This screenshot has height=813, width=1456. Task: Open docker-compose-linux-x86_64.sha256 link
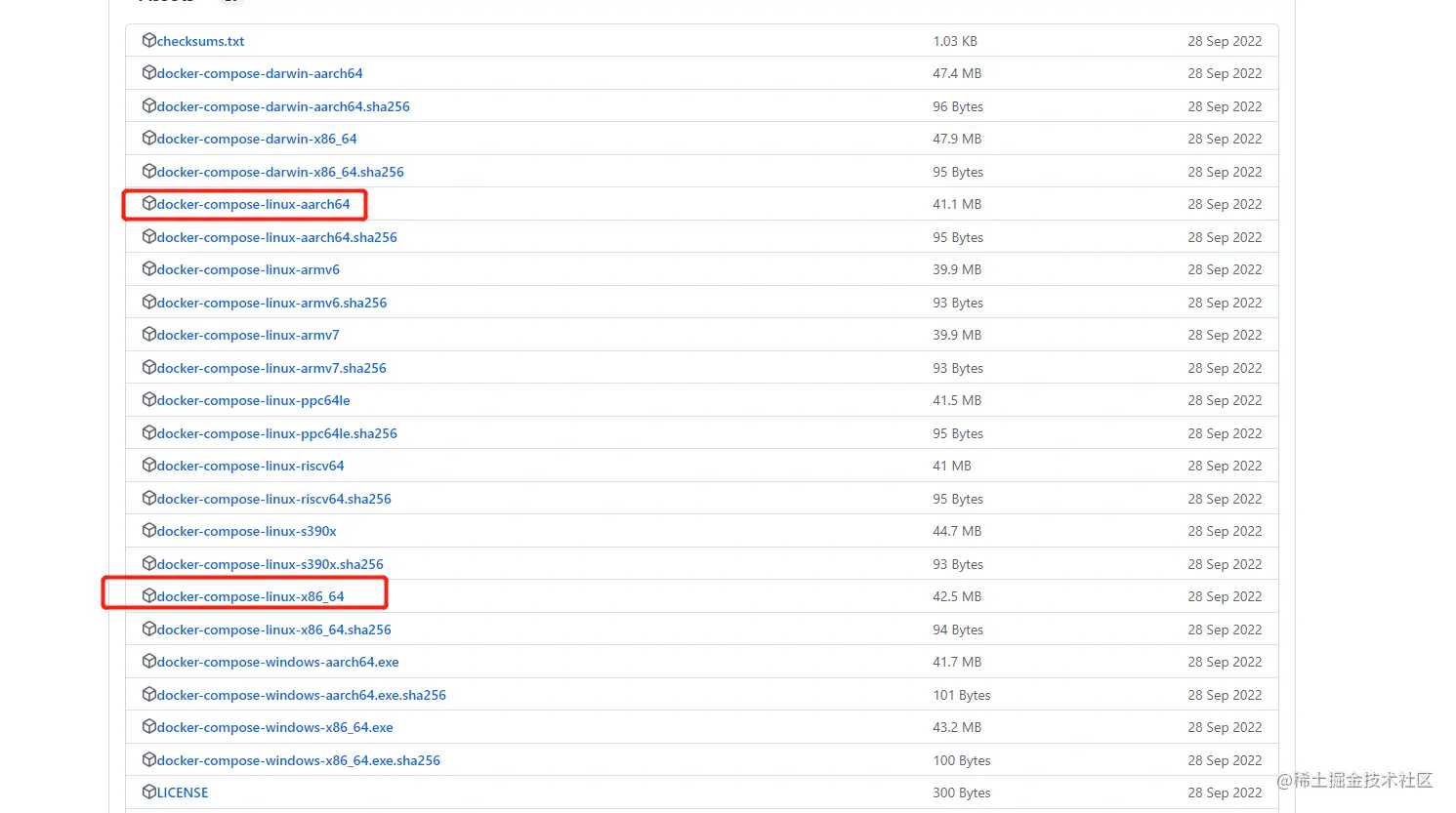pos(273,630)
